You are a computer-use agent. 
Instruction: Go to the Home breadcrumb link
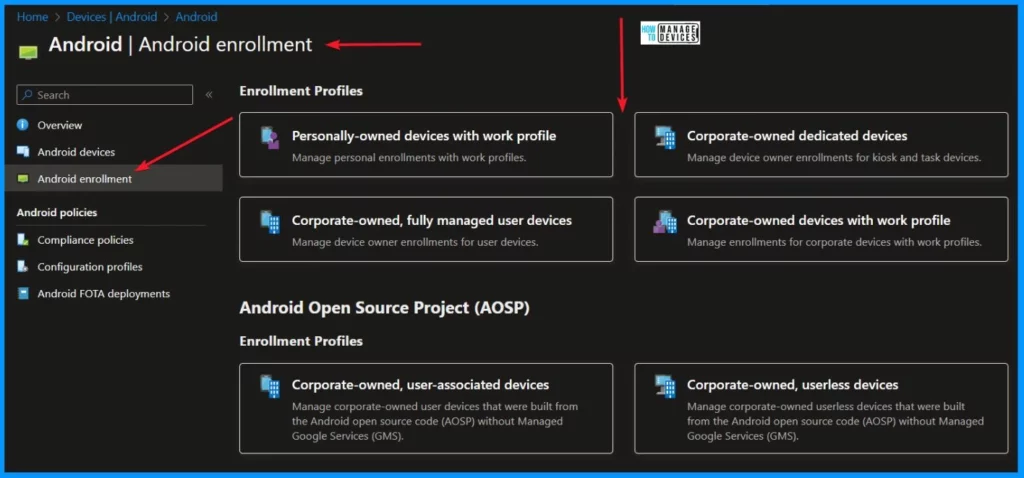(x=33, y=17)
